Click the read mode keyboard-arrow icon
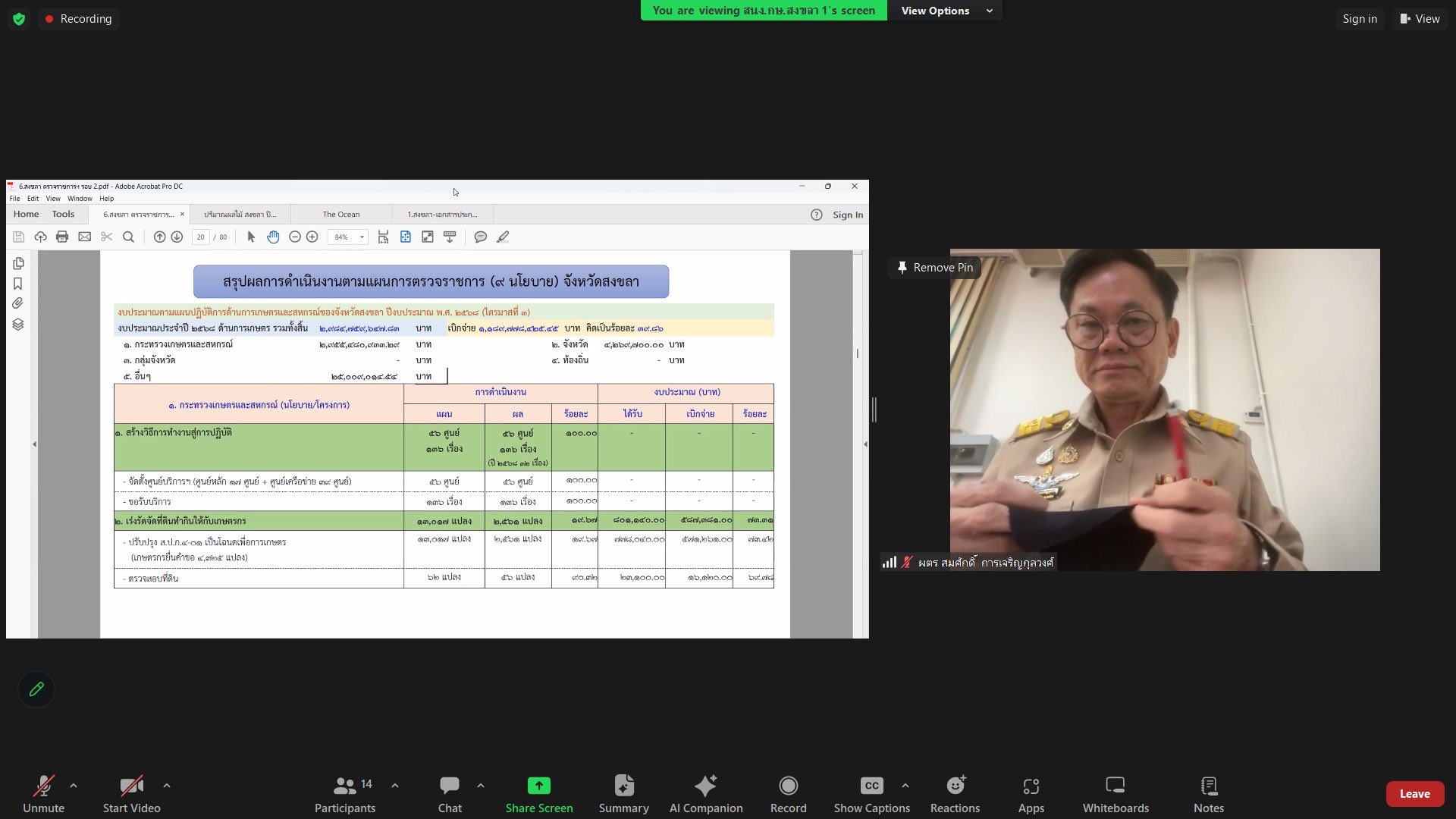Screen dimensions: 1456x819 pos(450,237)
